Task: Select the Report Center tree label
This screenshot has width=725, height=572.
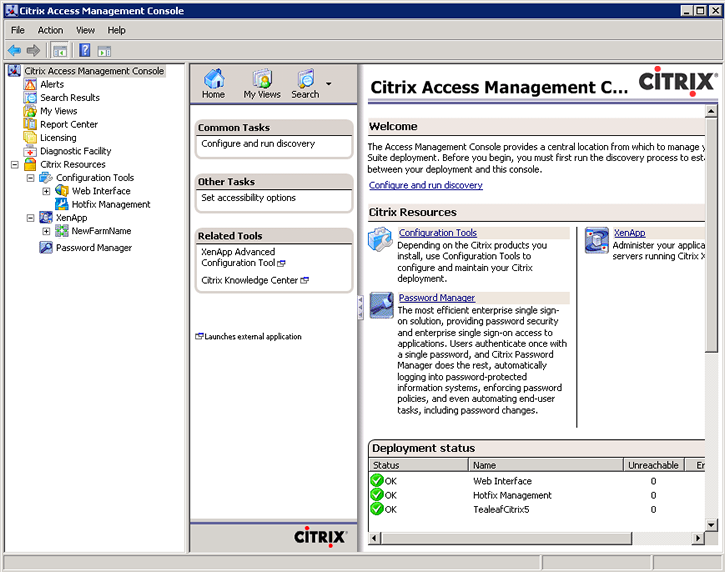Action: pyautogui.click(x=69, y=124)
